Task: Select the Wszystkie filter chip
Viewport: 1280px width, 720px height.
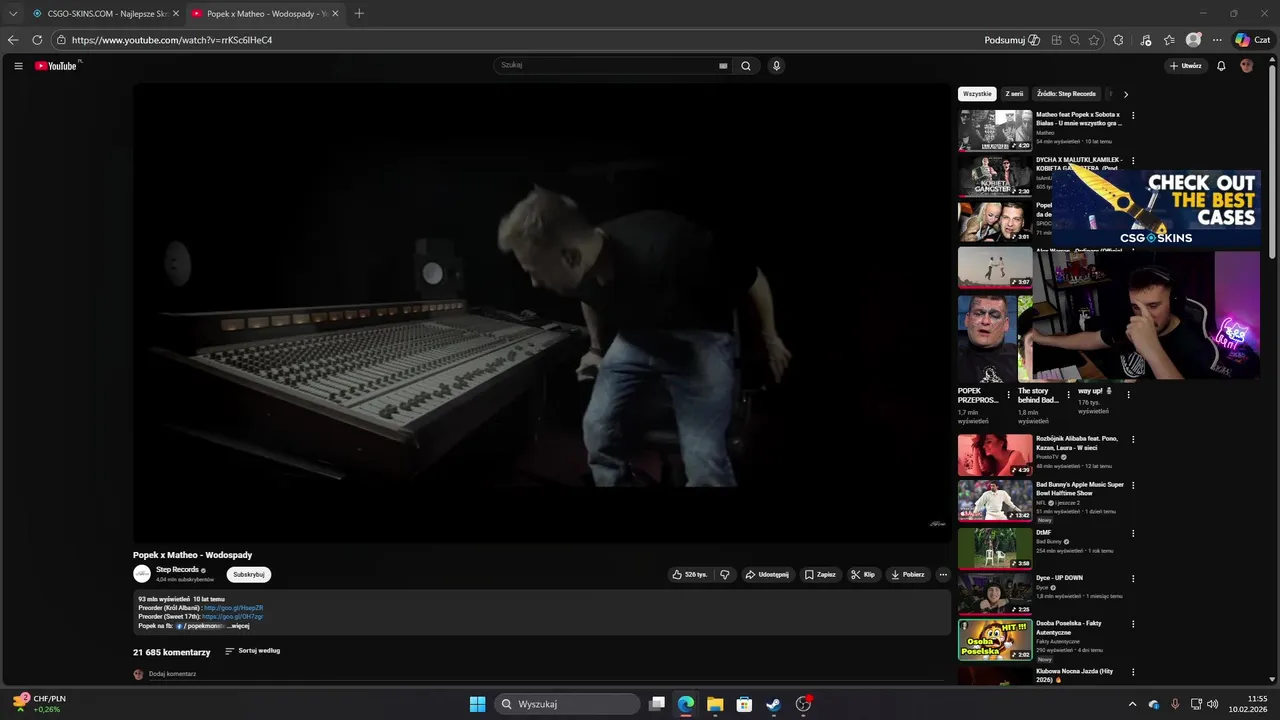Action: [977, 94]
